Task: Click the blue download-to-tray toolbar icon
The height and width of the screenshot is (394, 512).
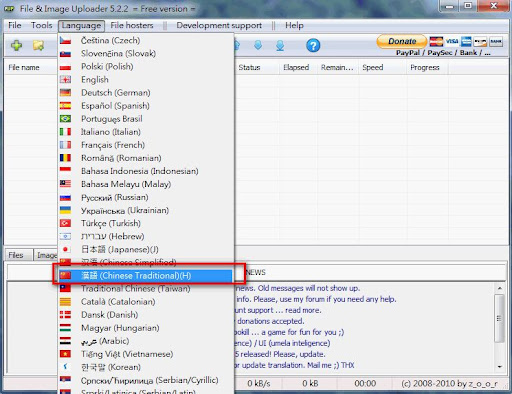Action: tap(280, 46)
